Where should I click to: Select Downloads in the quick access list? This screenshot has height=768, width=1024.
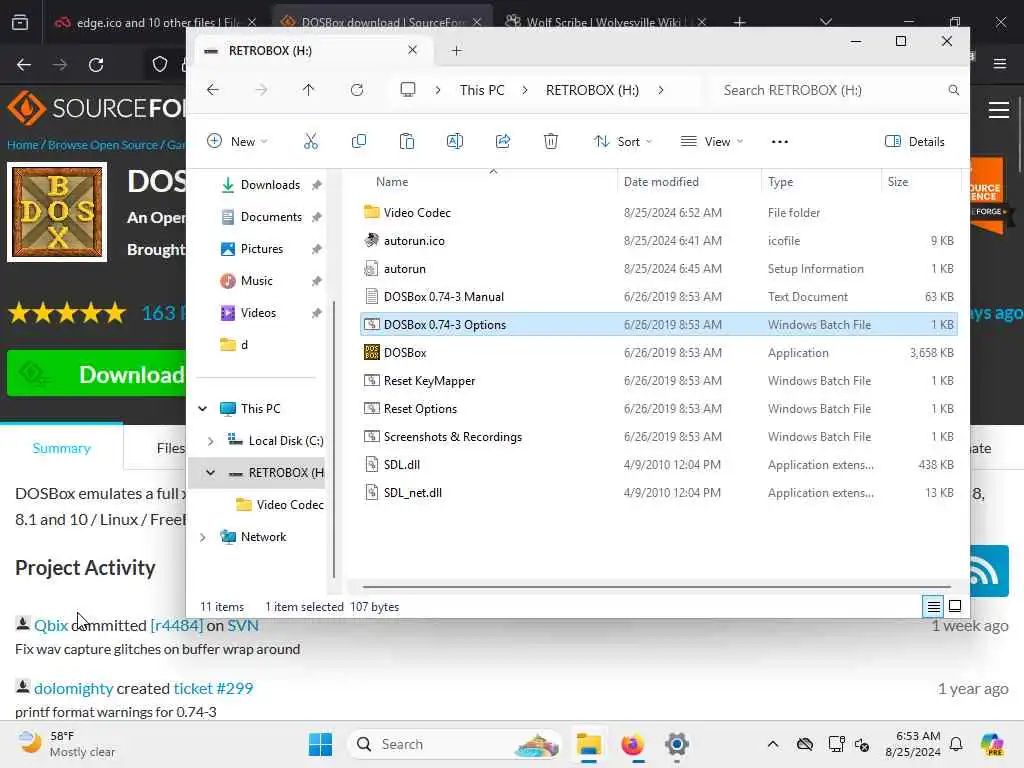point(270,185)
